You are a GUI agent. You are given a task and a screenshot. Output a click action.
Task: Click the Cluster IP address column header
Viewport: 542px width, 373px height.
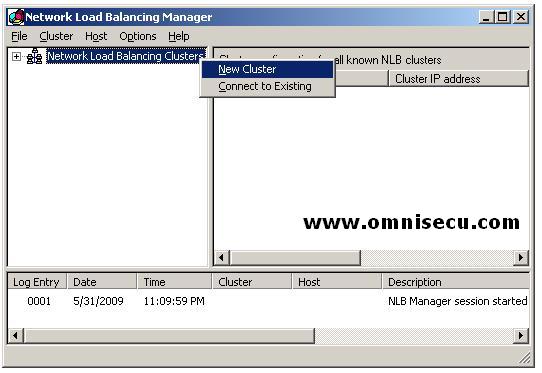click(458, 79)
